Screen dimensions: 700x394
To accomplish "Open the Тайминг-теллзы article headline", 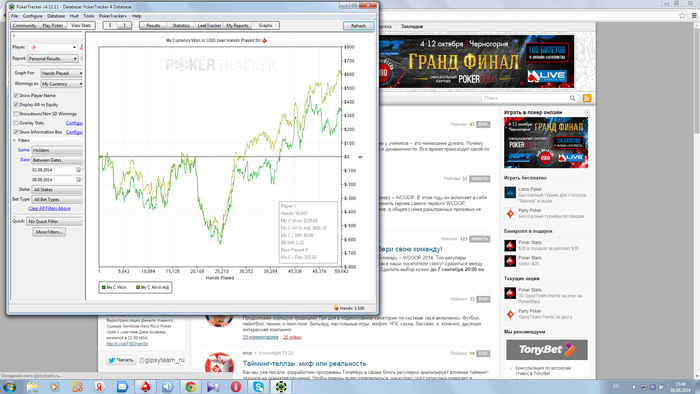I will click(304, 364).
